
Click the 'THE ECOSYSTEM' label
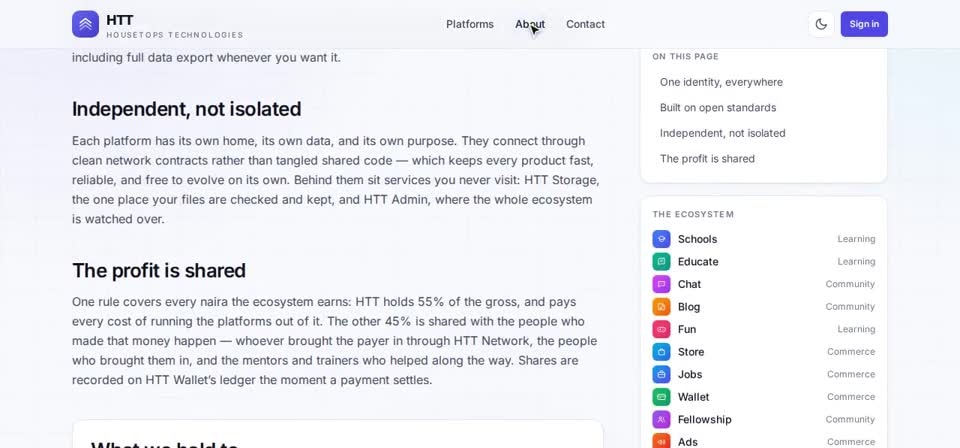(x=693, y=215)
